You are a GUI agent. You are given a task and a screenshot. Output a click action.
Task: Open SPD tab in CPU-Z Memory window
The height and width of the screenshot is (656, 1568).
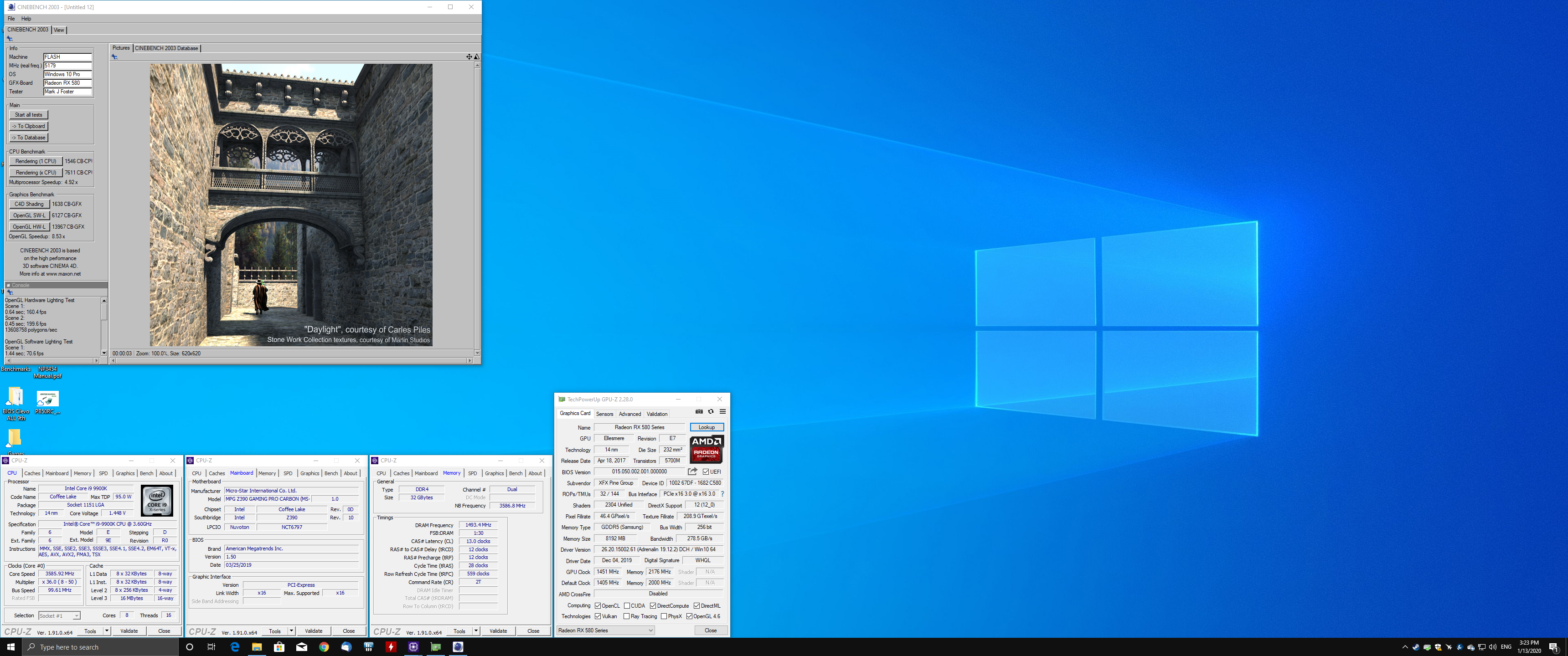[472, 473]
